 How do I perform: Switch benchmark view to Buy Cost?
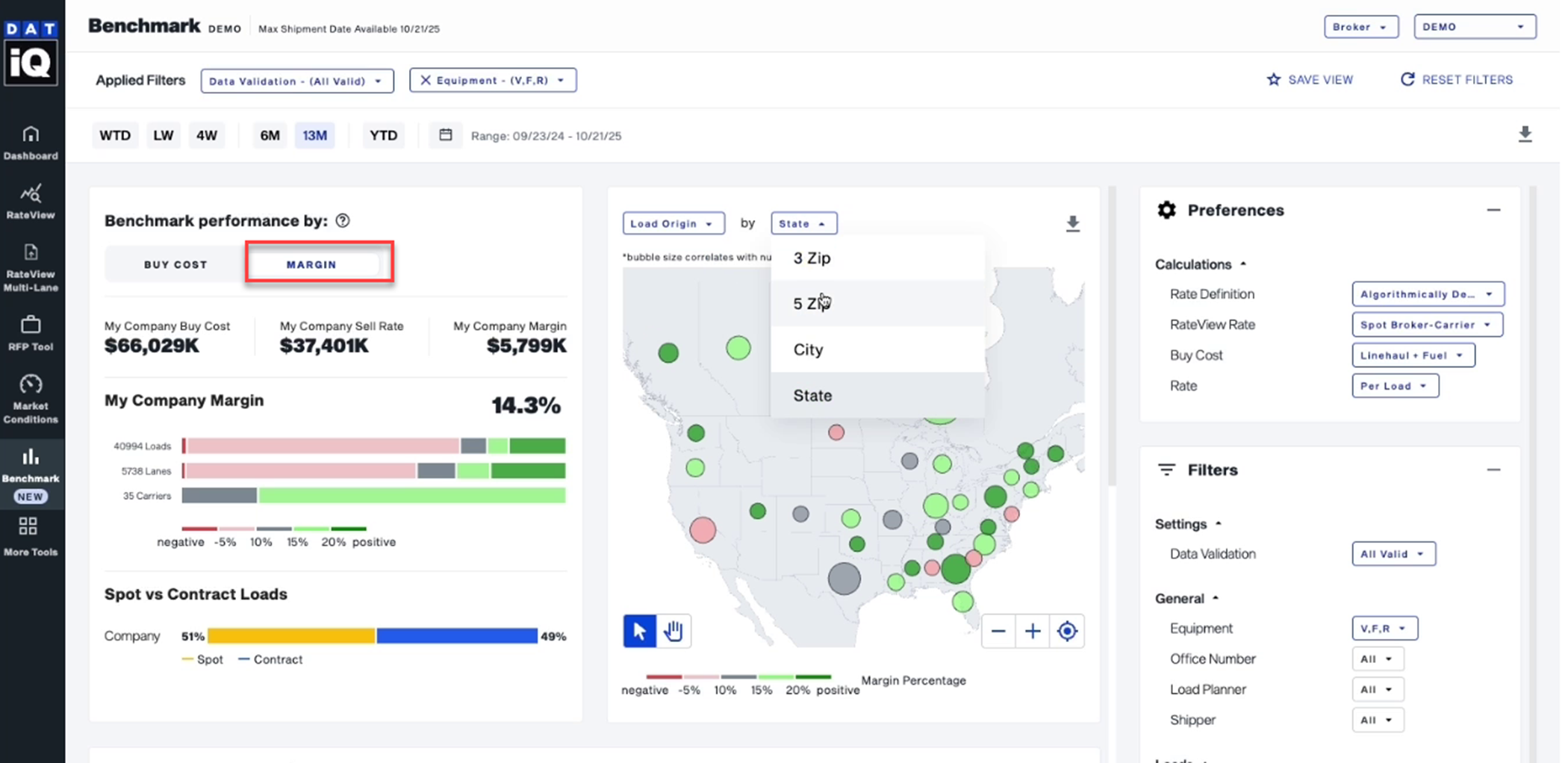click(x=175, y=264)
